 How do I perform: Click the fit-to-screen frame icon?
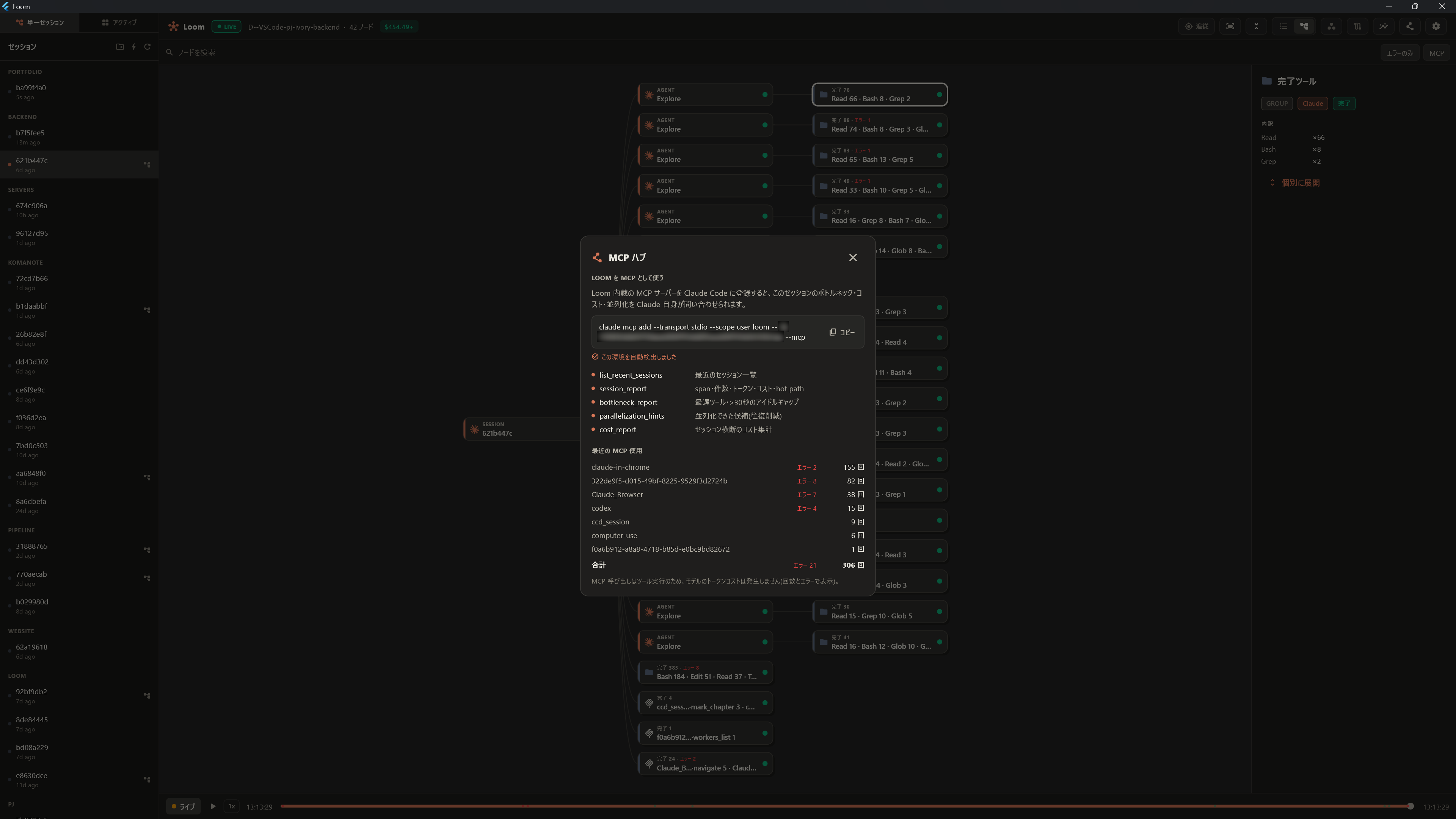[1230, 27]
